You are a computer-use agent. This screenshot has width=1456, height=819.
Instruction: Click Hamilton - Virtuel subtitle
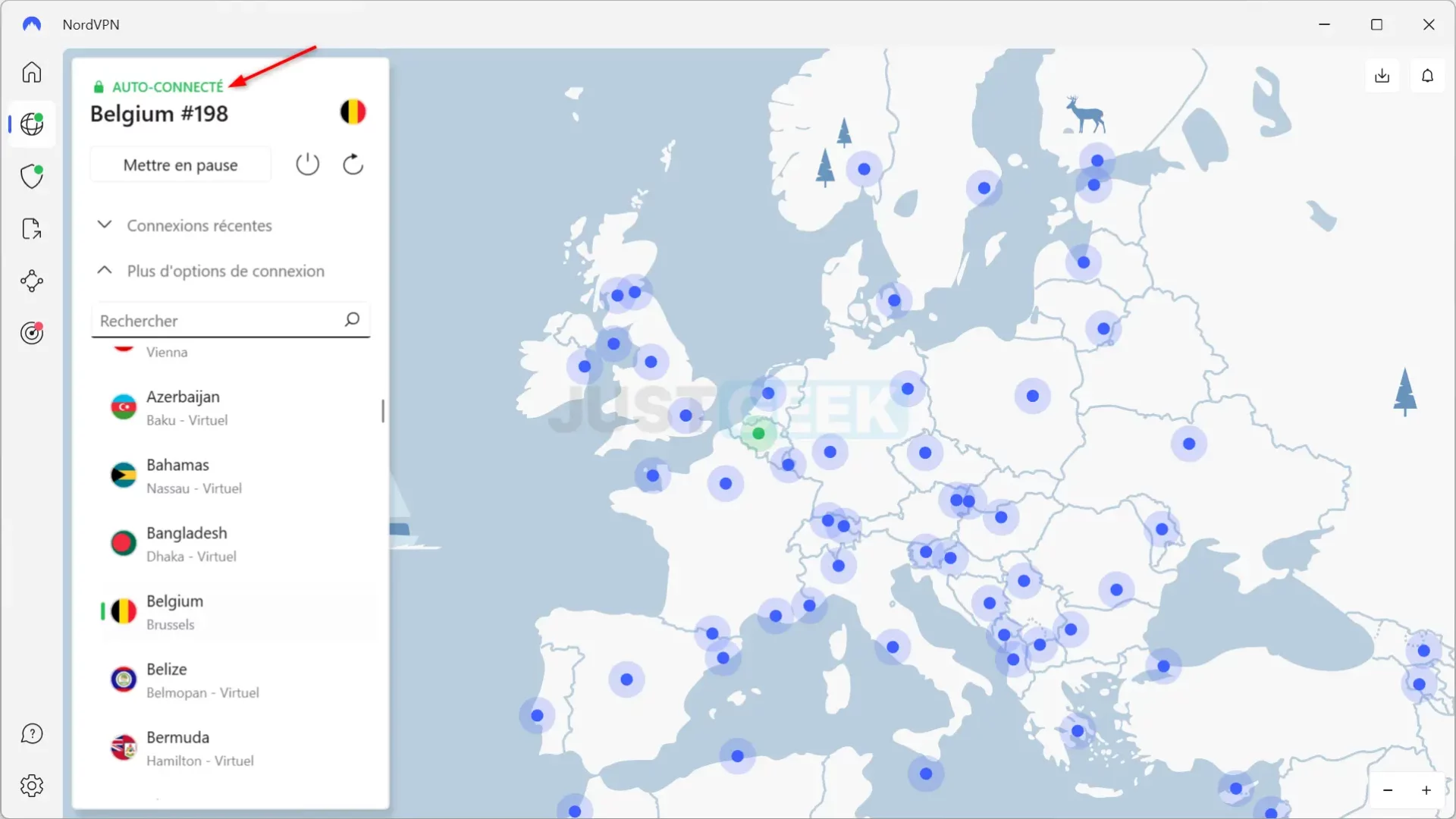pyautogui.click(x=200, y=761)
